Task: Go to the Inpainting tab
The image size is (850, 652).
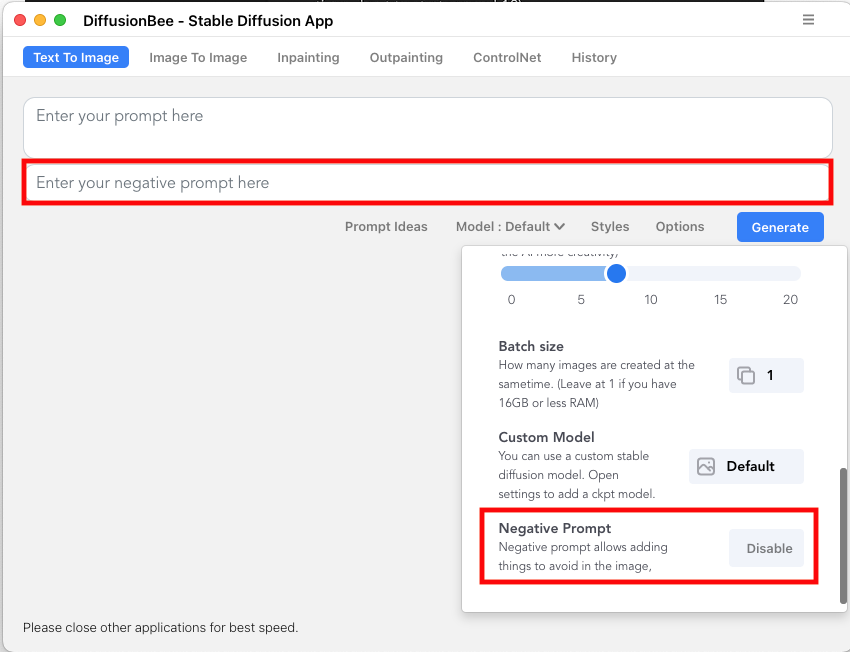Action: 308,57
